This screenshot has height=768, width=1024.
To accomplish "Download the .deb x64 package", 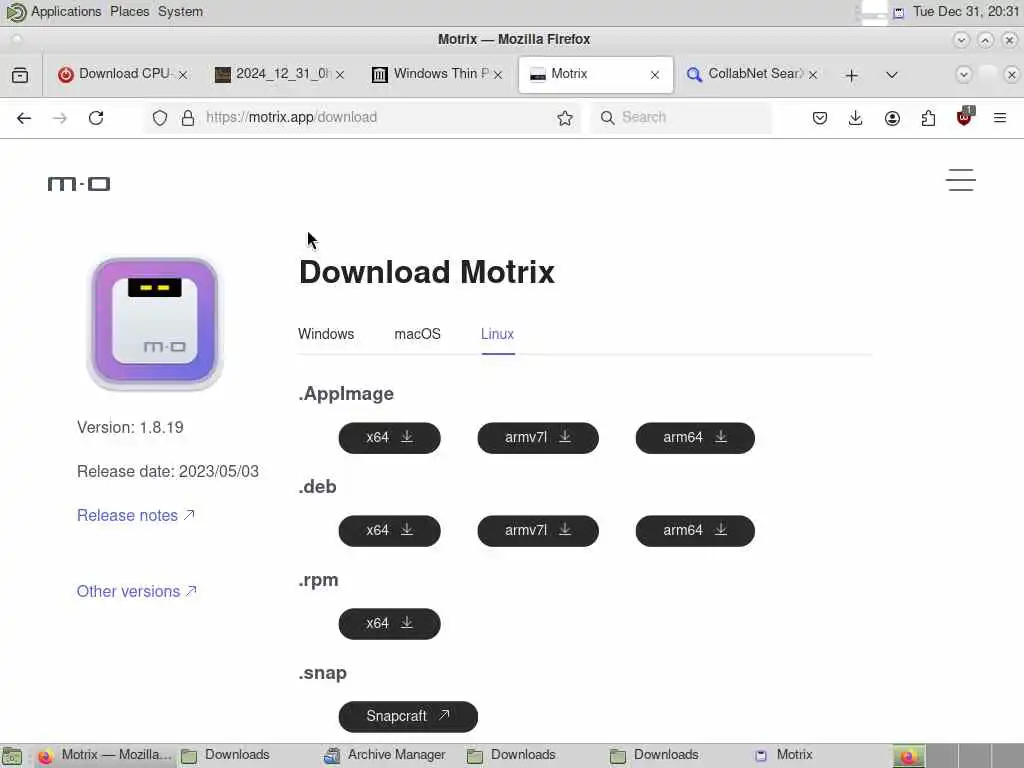I will pos(389,531).
